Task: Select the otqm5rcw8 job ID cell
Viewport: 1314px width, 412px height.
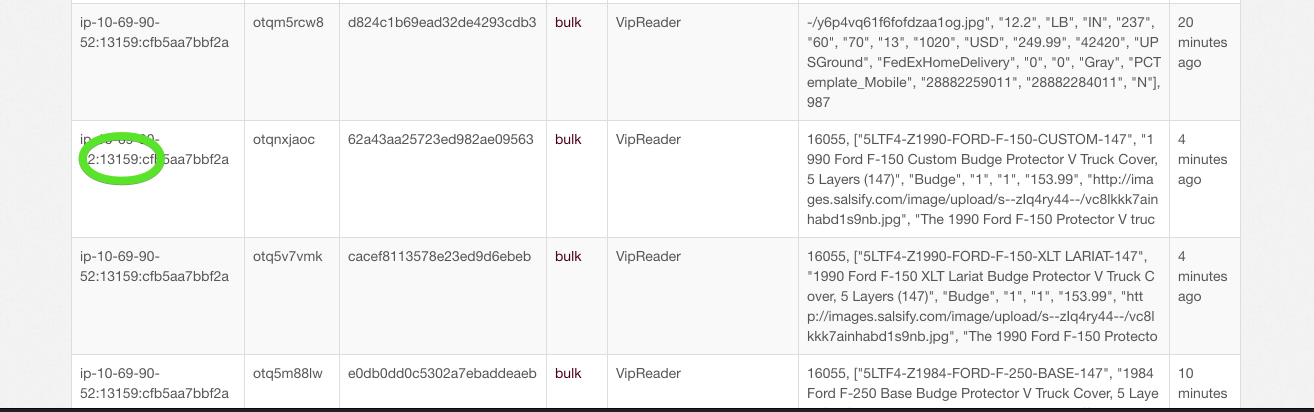Action: (288, 22)
